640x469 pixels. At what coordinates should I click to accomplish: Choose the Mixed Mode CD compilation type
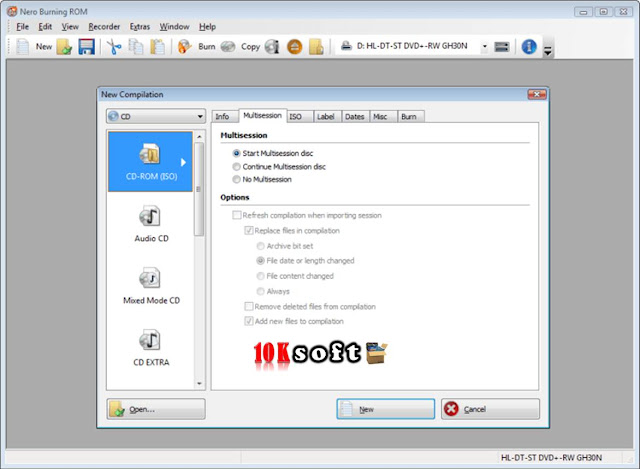pos(151,286)
